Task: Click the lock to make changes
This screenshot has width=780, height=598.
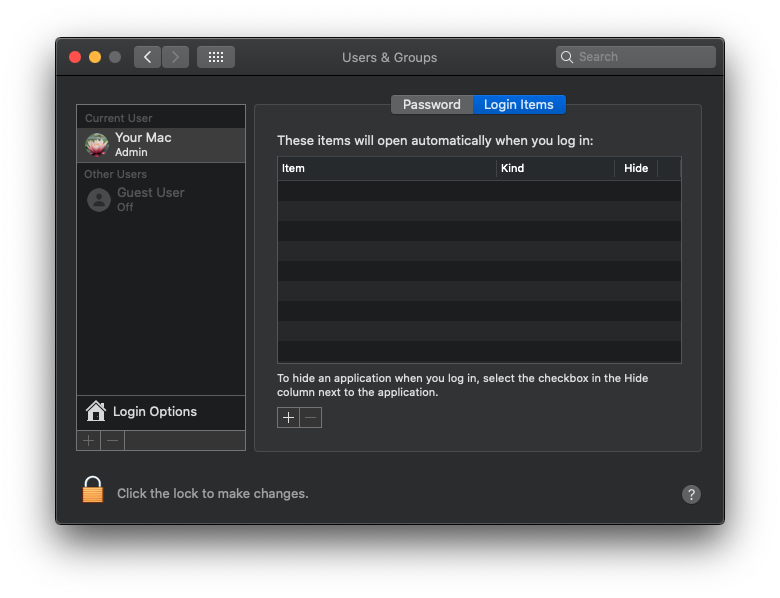Action: [93, 490]
